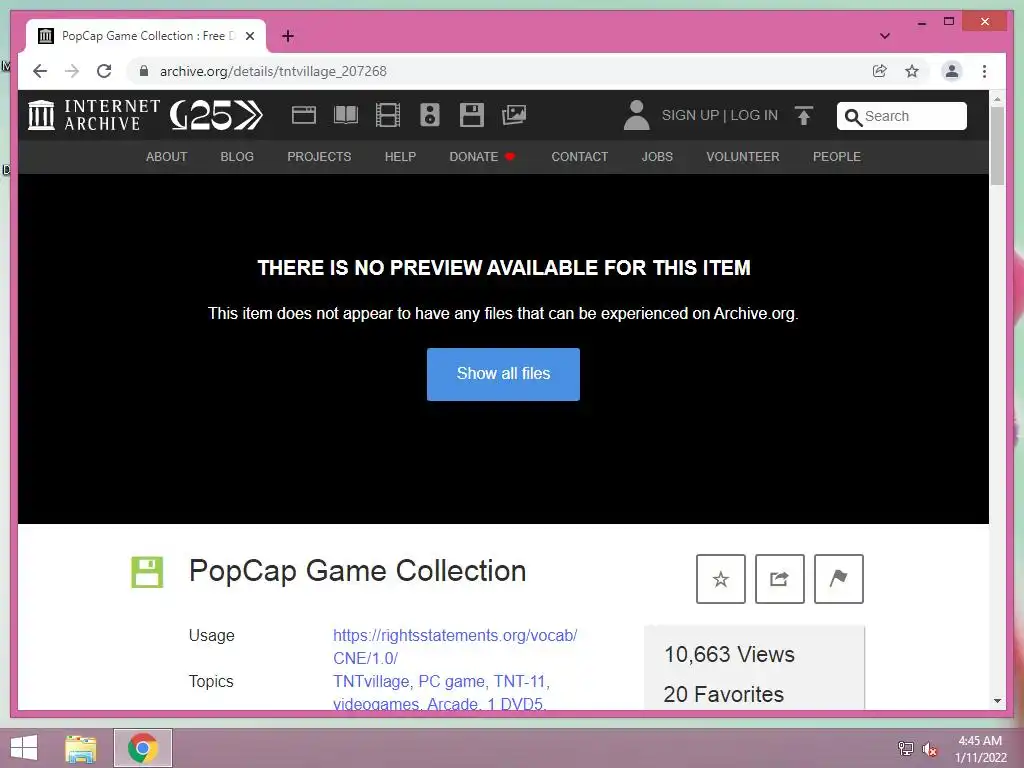Click the network tray icon
The height and width of the screenshot is (768, 1024).
(x=905, y=749)
